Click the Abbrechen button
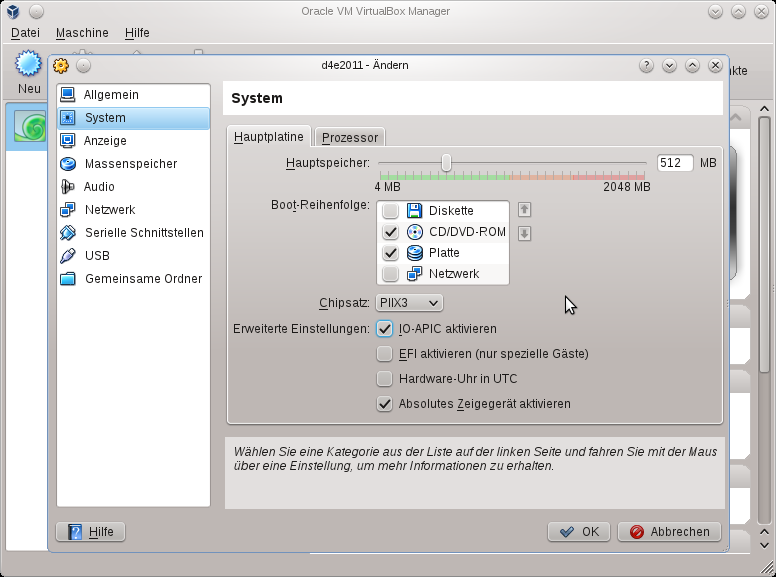The height and width of the screenshot is (577, 776). pyautogui.click(x=670, y=532)
